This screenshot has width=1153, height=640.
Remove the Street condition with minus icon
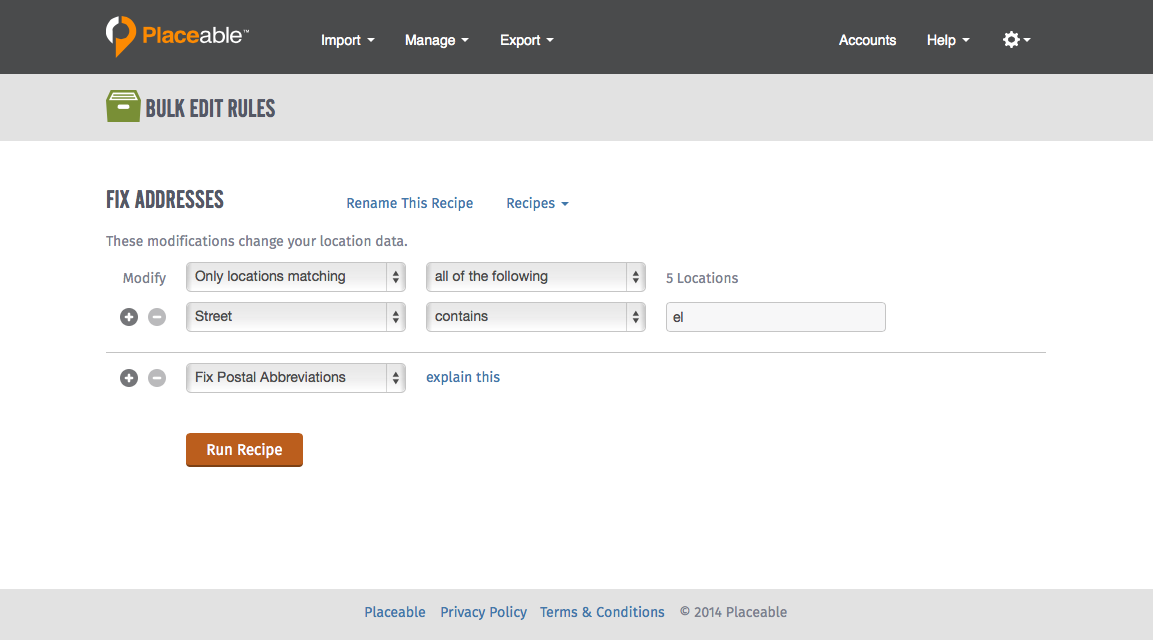point(157,317)
